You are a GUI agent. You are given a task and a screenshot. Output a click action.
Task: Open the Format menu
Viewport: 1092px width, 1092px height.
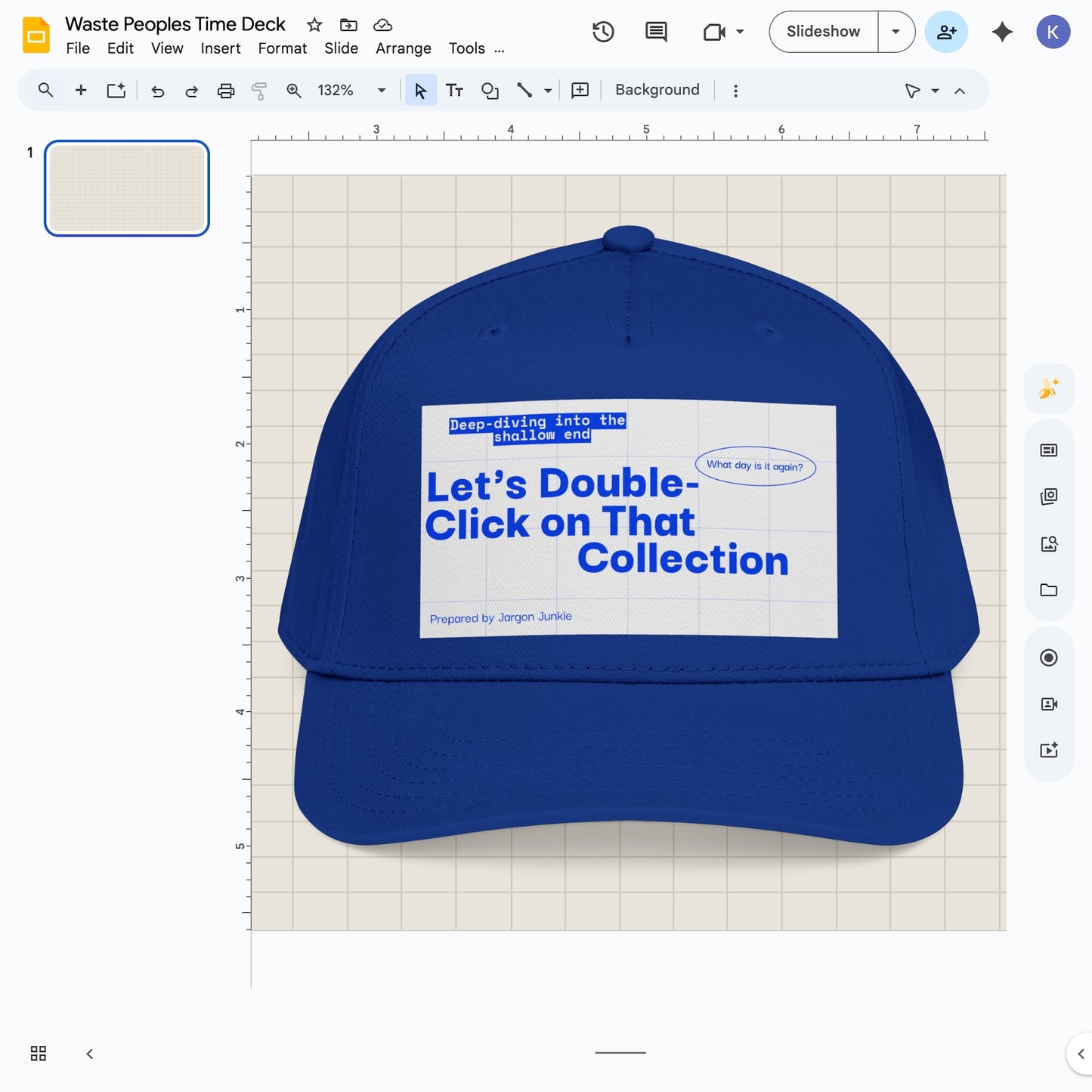(283, 48)
